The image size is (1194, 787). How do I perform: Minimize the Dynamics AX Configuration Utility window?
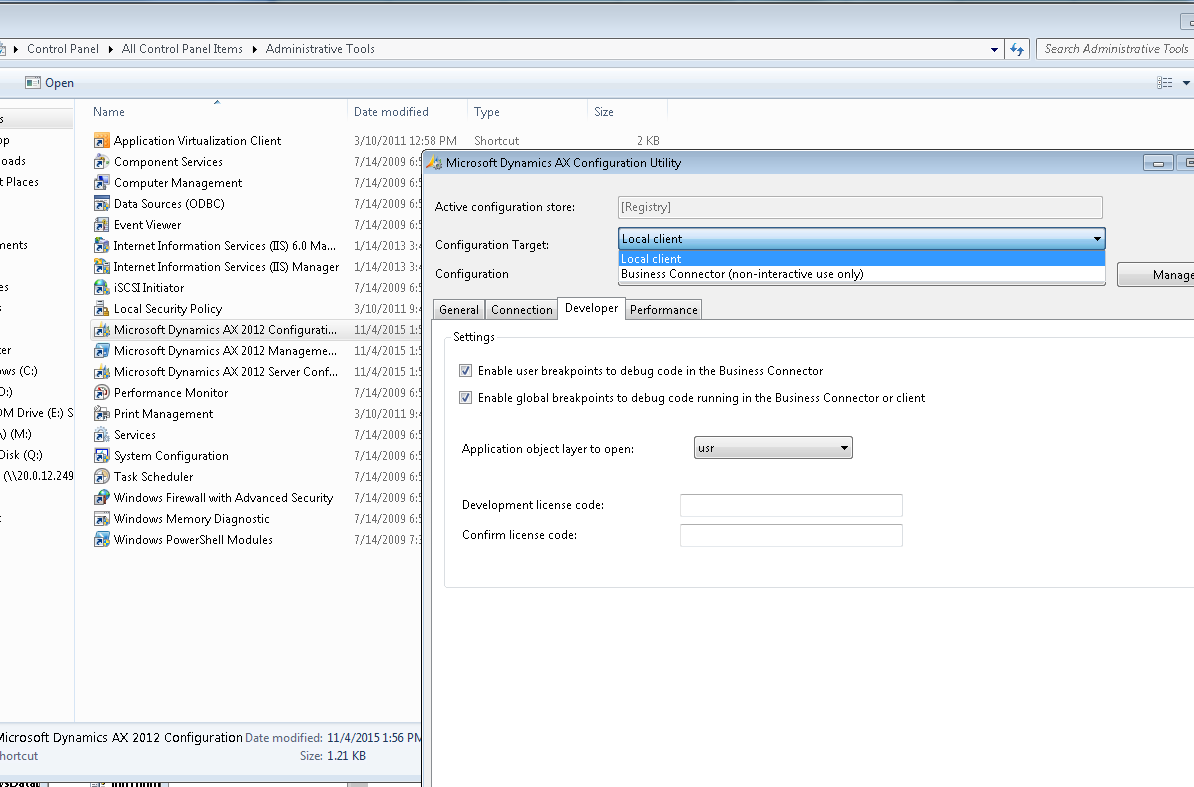(x=1158, y=164)
